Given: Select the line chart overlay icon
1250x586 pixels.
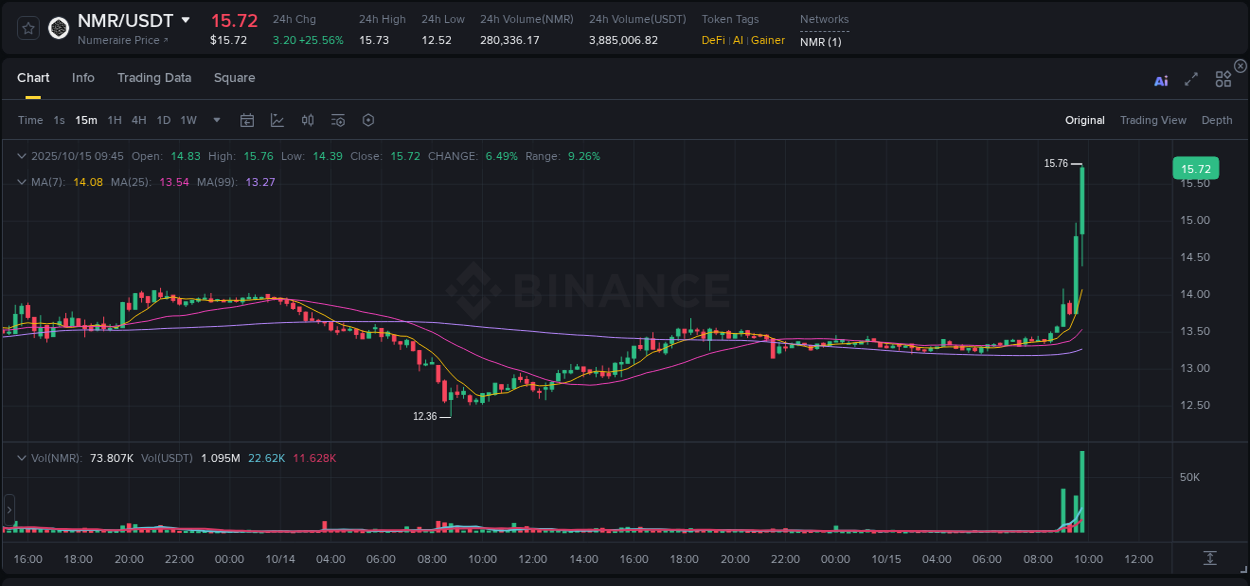Looking at the screenshot, I should click(277, 120).
